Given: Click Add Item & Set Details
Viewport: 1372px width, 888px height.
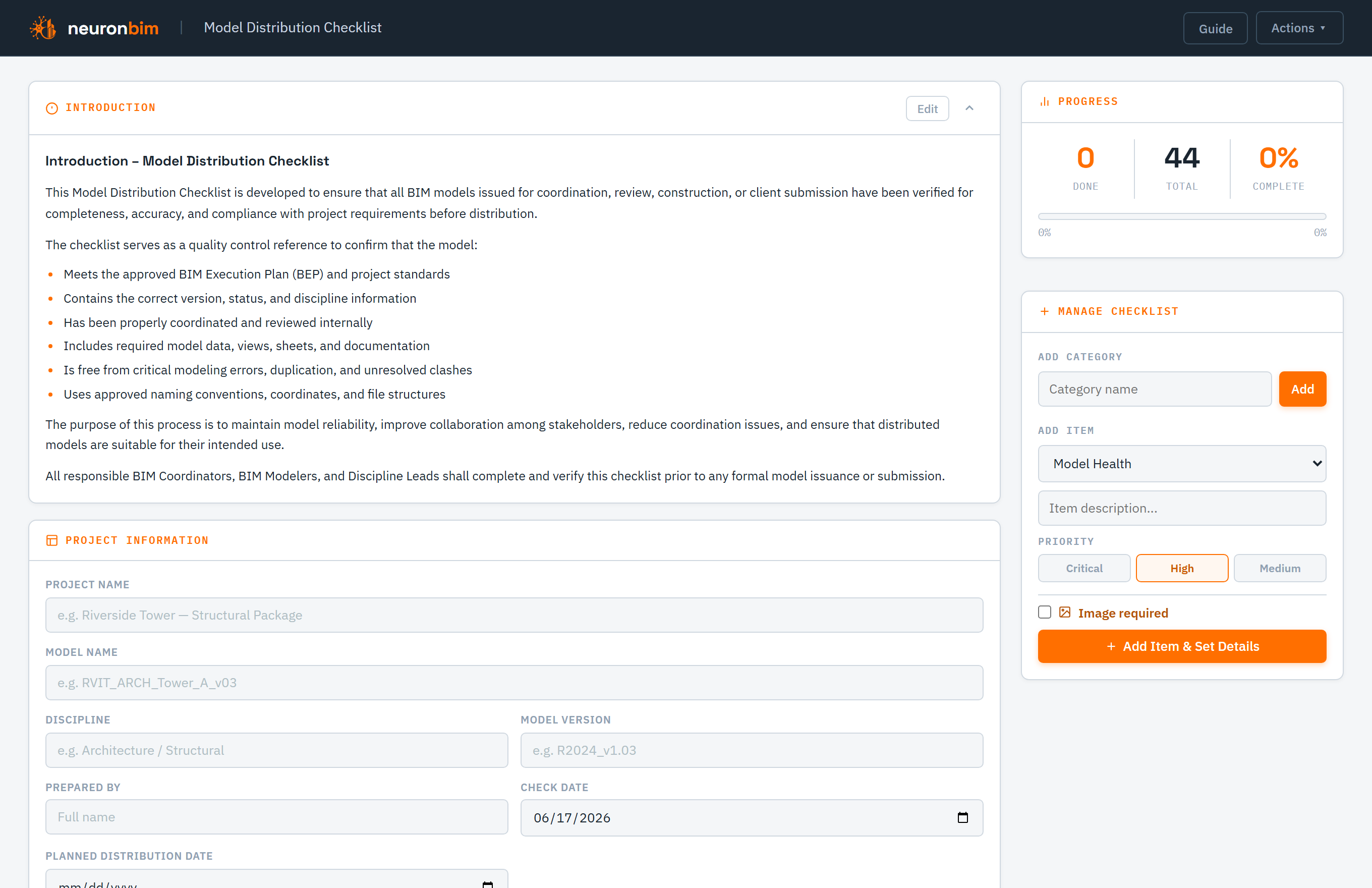Looking at the screenshot, I should 1182,646.
